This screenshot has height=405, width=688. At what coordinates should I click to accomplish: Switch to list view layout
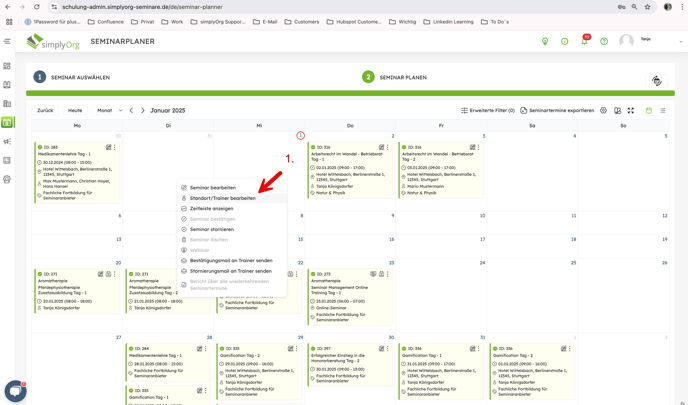click(x=663, y=111)
